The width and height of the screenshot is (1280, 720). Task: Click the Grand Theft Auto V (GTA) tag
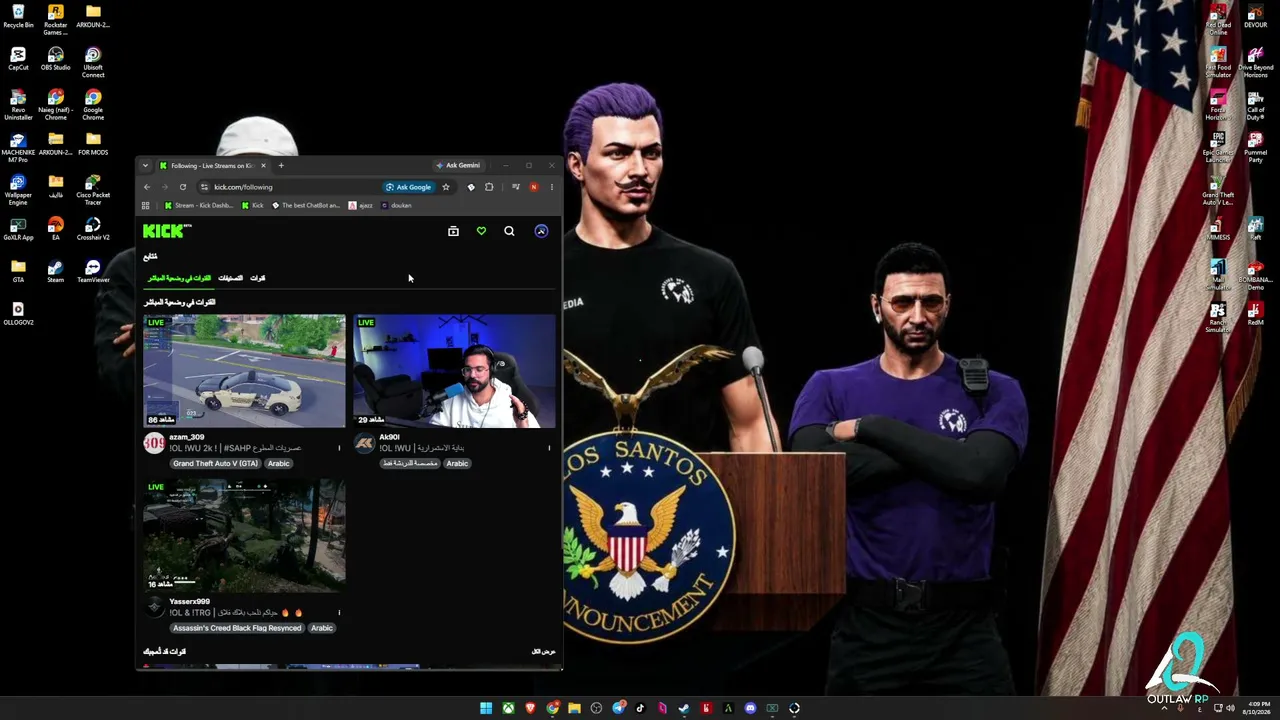click(x=215, y=464)
